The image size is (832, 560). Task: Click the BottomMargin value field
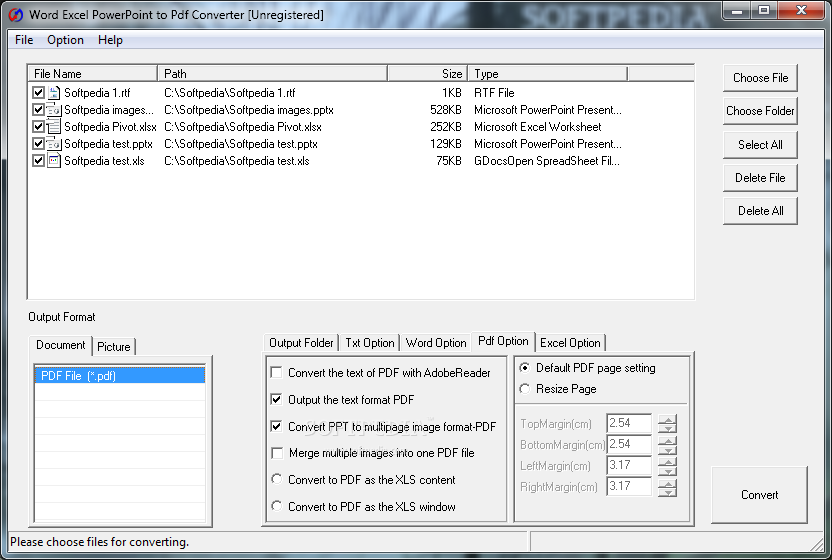click(x=629, y=445)
